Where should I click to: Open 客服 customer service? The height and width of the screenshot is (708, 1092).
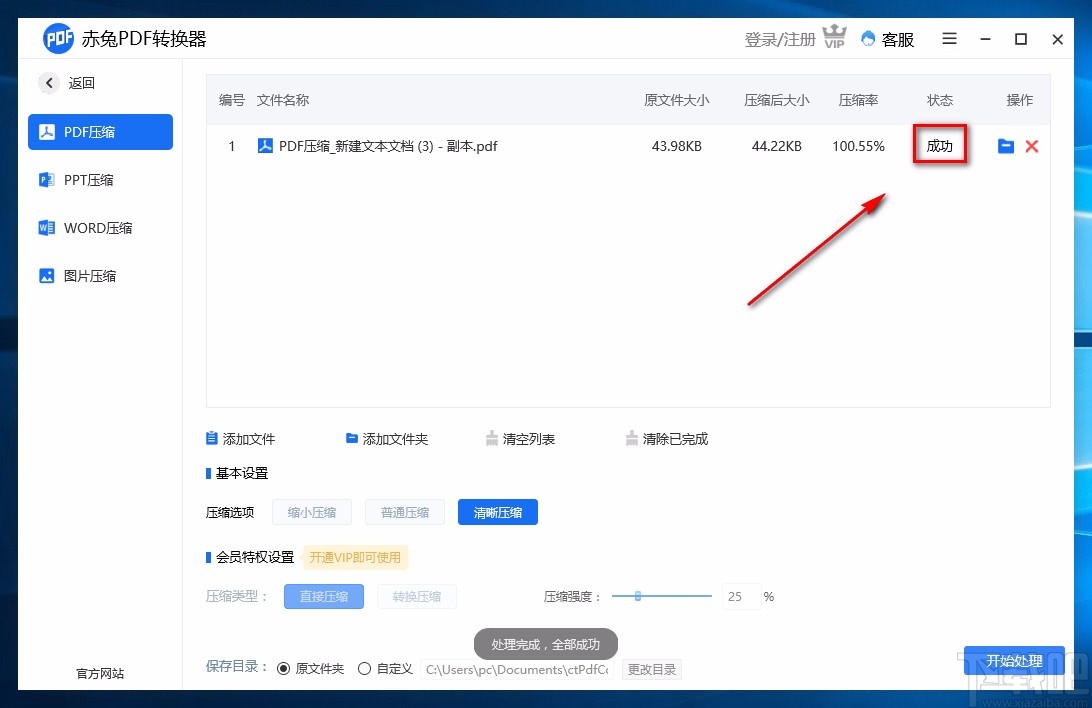pos(887,39)
